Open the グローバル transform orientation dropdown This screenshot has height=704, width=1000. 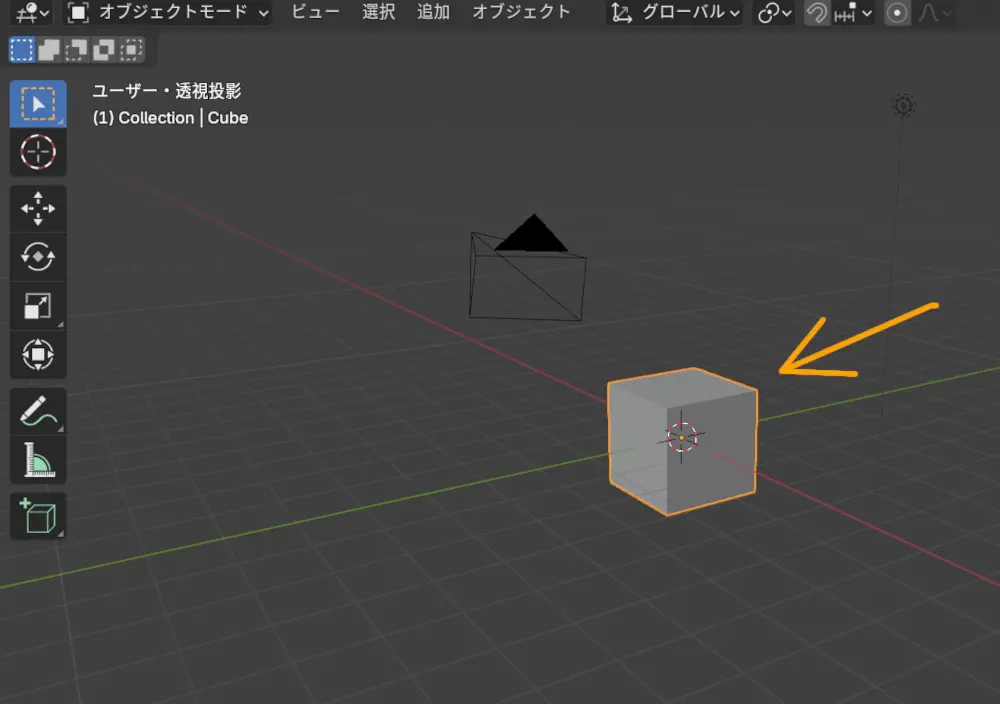click(x=674, y=12)
